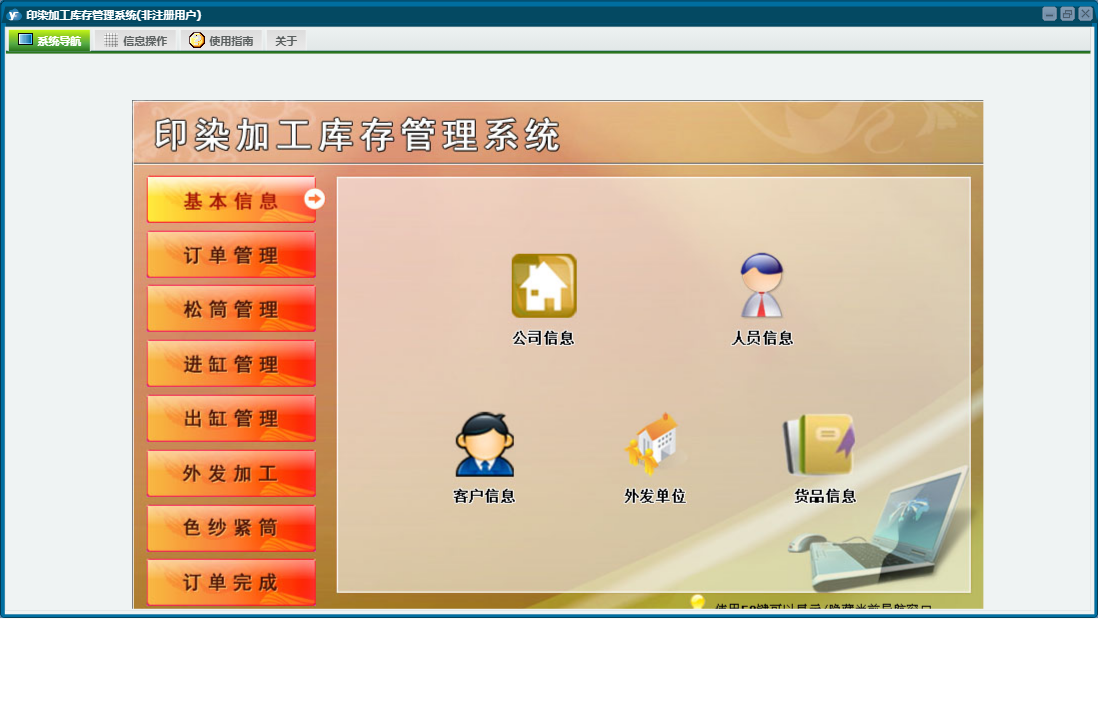This screenshot has height=716, width=1098.
Task: Open the 使用指南 tab
Action: [221, 41]
